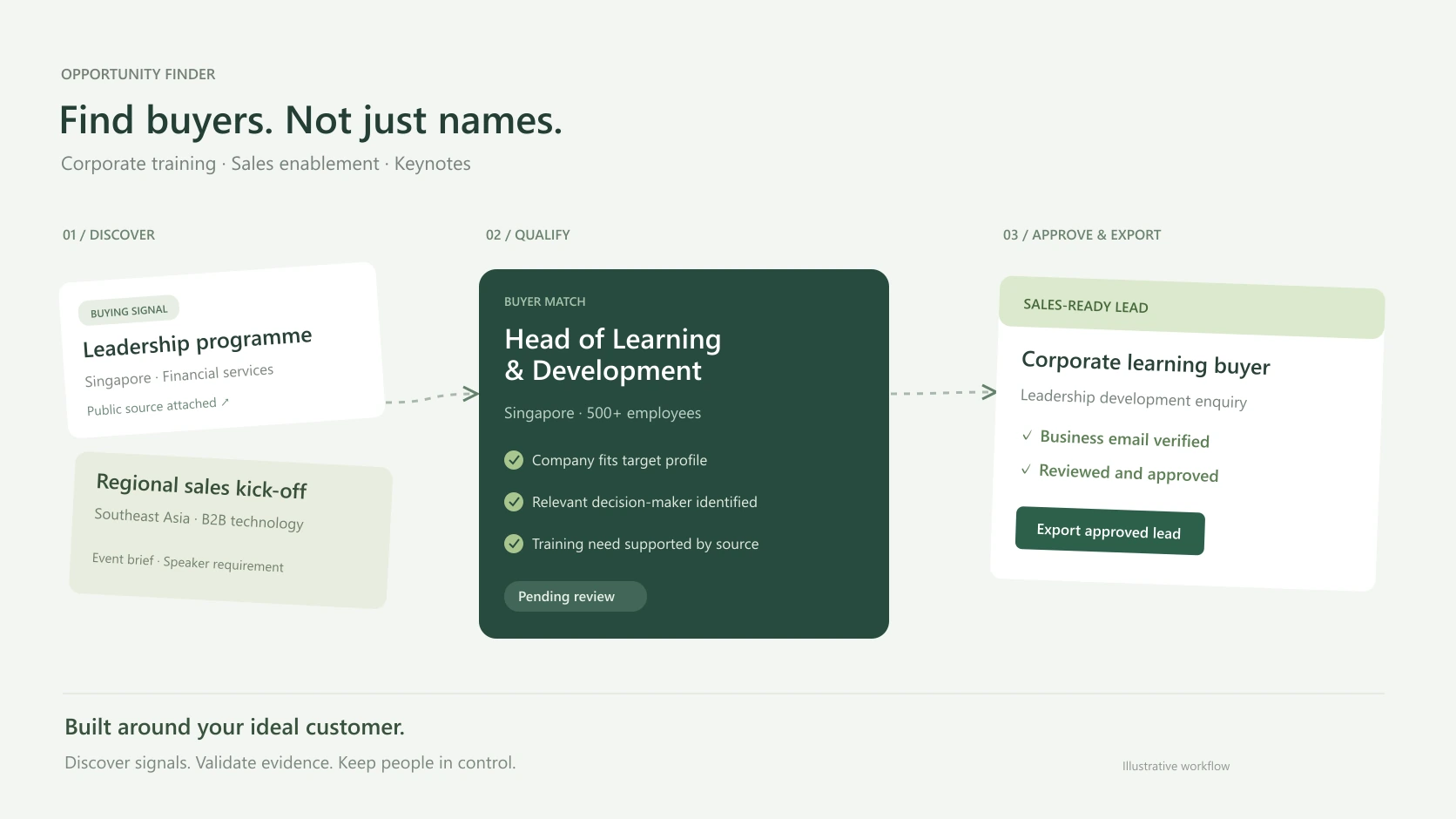The width and height of the screenshot is (1456, 819).
Task: Open the Leadership programme signal card title
Action: pos(198,342)
